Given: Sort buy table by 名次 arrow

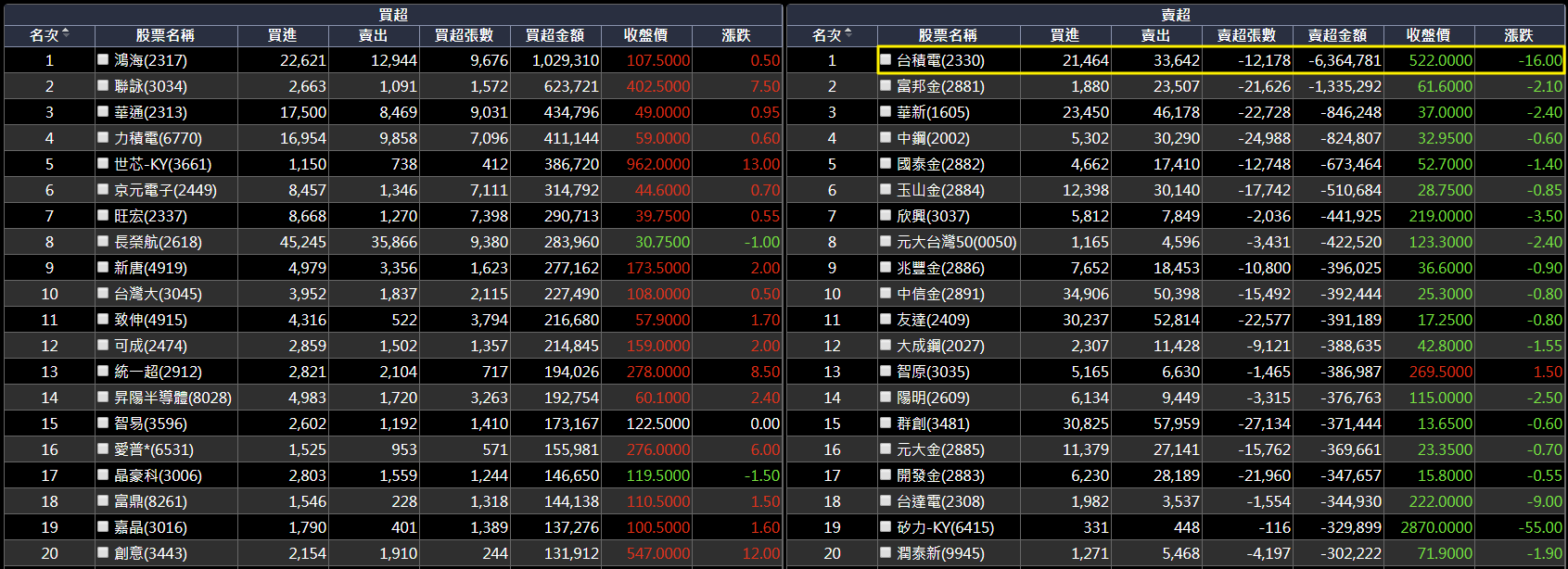Looking at the screenshot, I should click(x=66, y=34).
